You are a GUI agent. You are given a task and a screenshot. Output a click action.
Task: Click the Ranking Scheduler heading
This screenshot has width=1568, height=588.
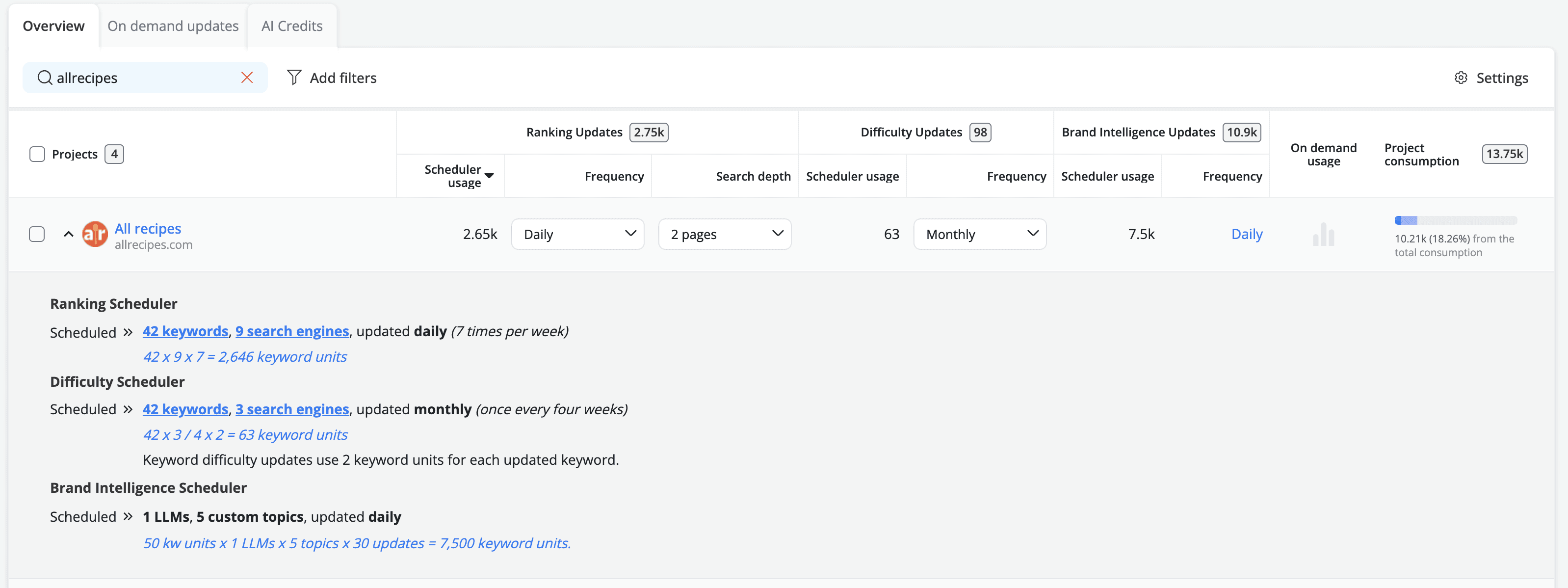pos(114,304)
